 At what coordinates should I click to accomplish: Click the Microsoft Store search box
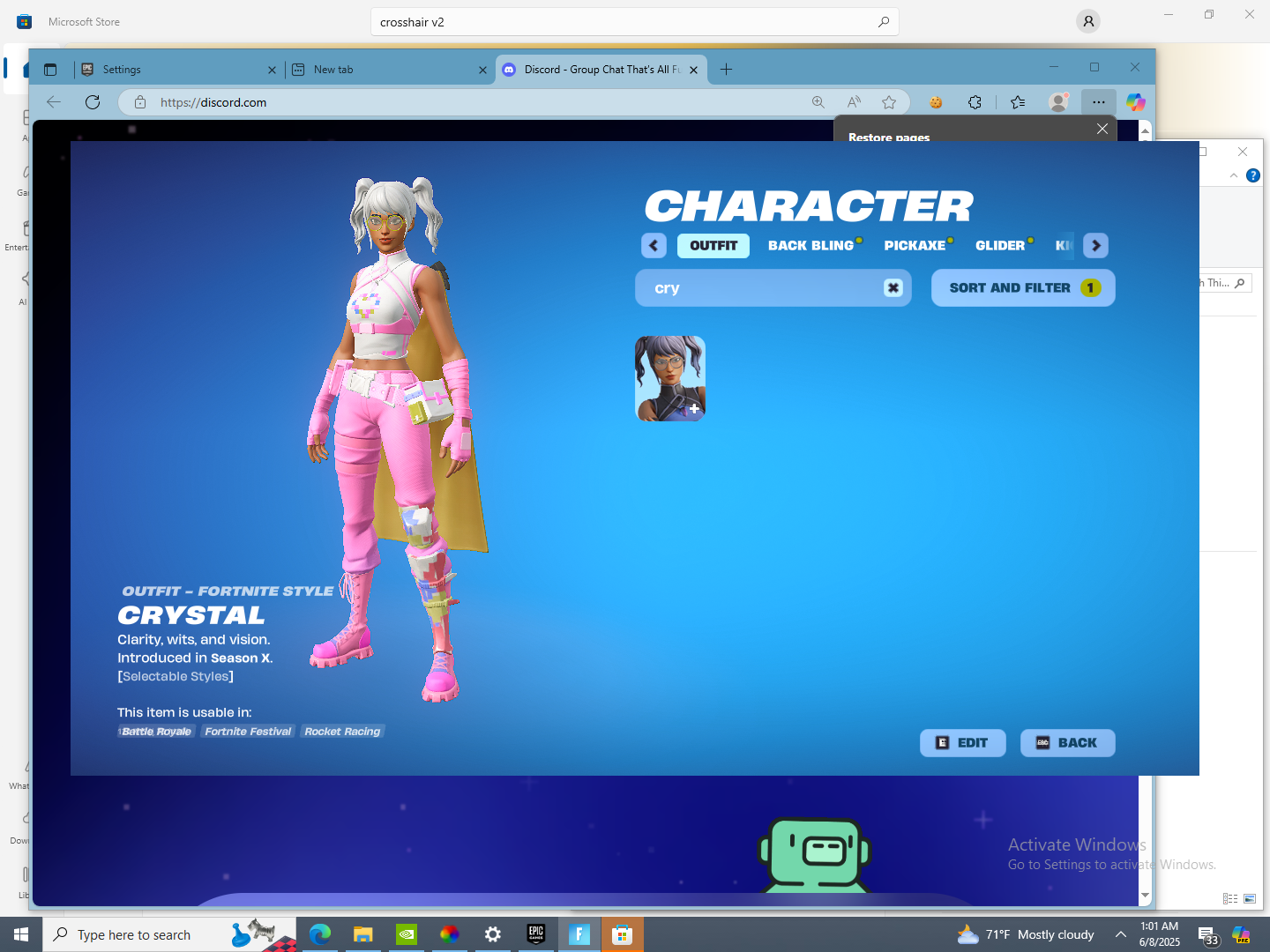click(635, 22)
